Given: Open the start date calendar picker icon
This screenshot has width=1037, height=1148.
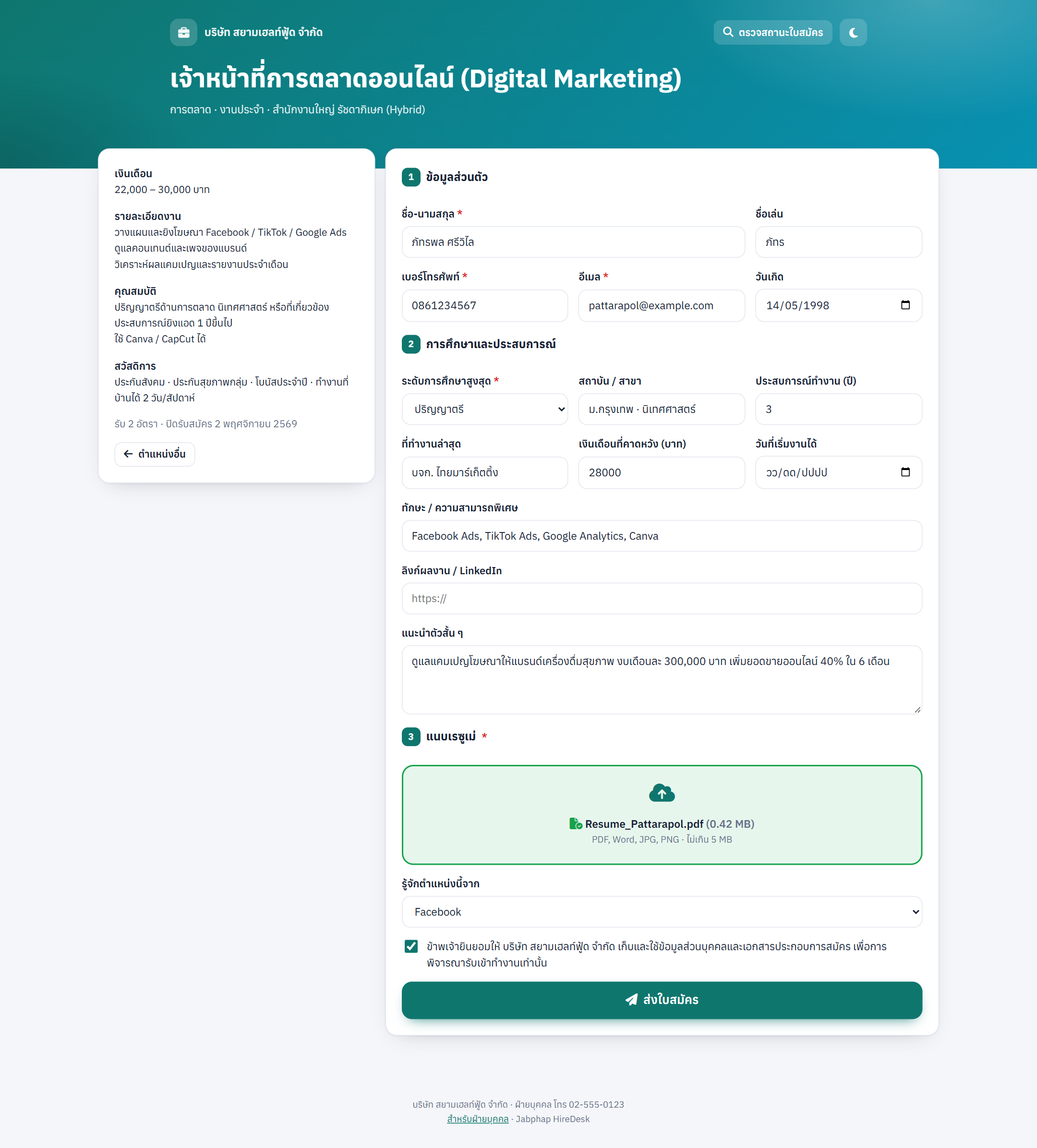Looking at the screenshot, I should click(905, 472).
